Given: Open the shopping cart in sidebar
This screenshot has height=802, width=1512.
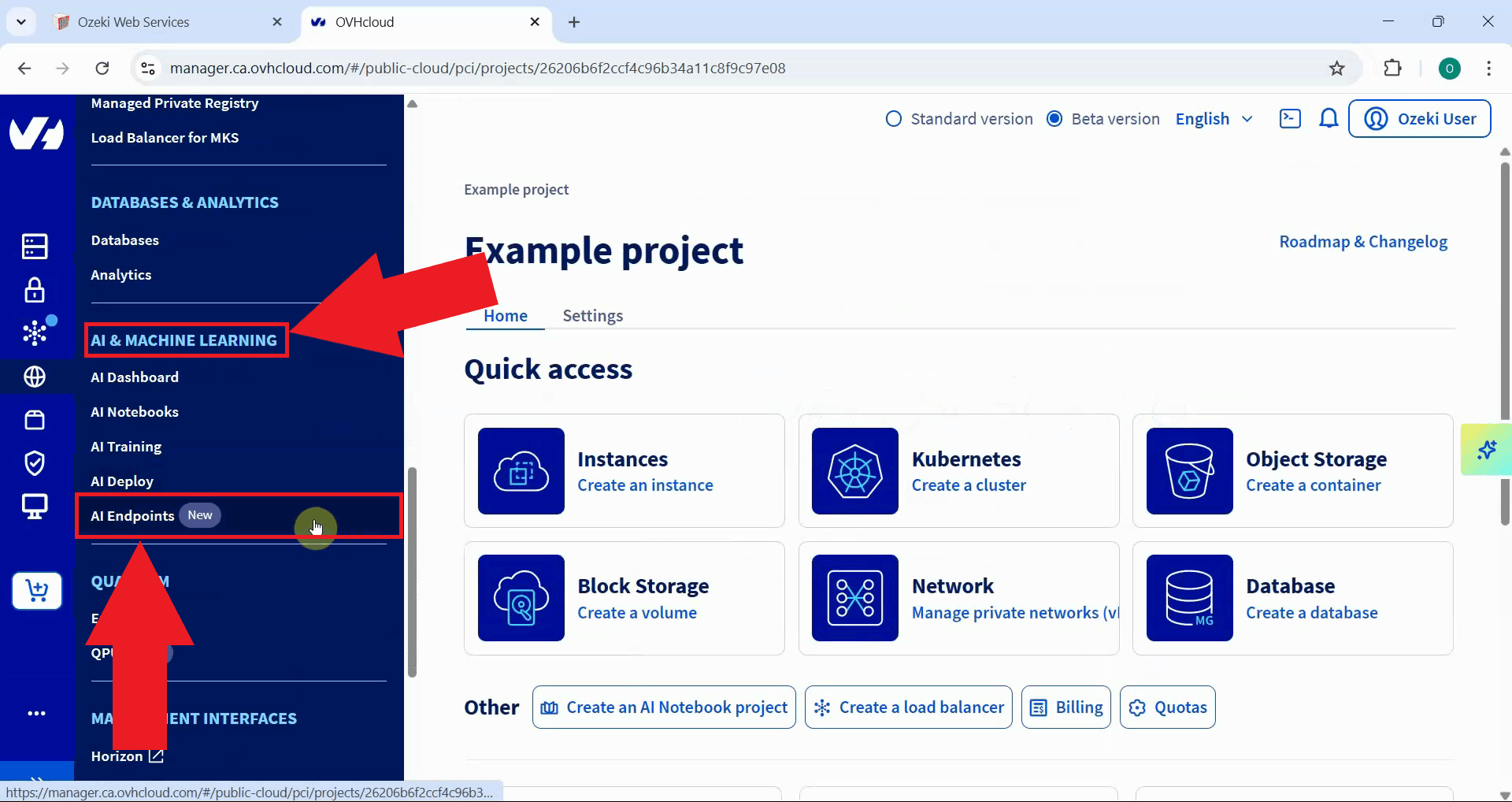Looking at the screenshot, I should pyautogui.click(x=36, y=590).
